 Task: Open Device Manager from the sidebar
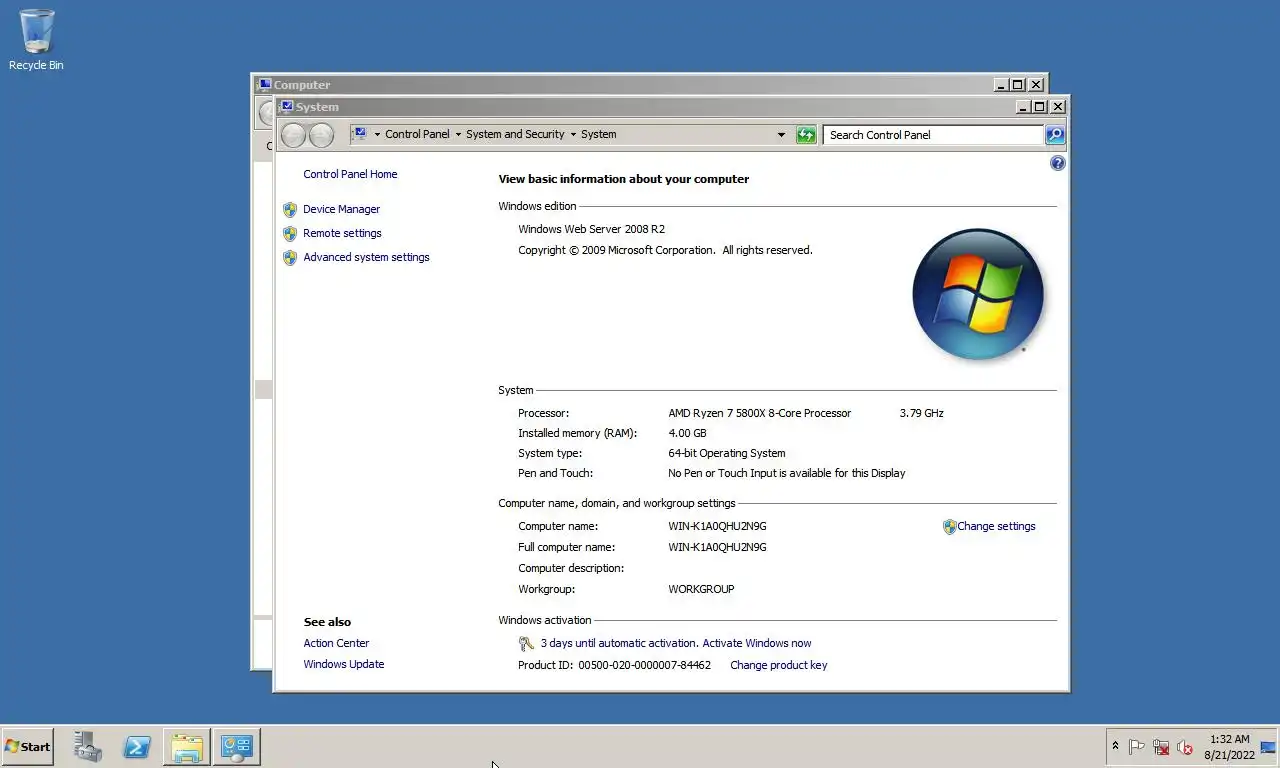(x=341, y=209)
